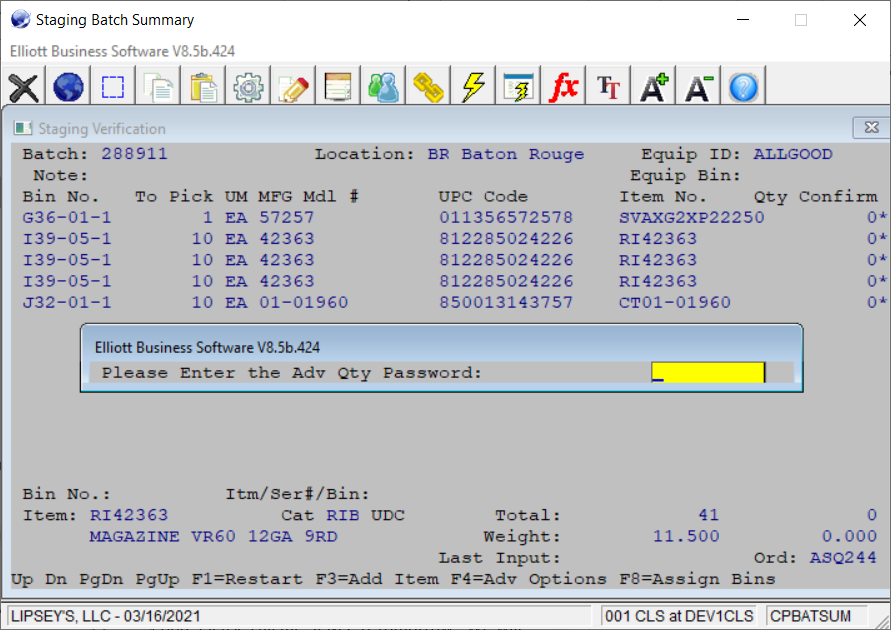Click the black X cancel toolbar icon
Screen dimensions: 891x630
coord(24,87)
